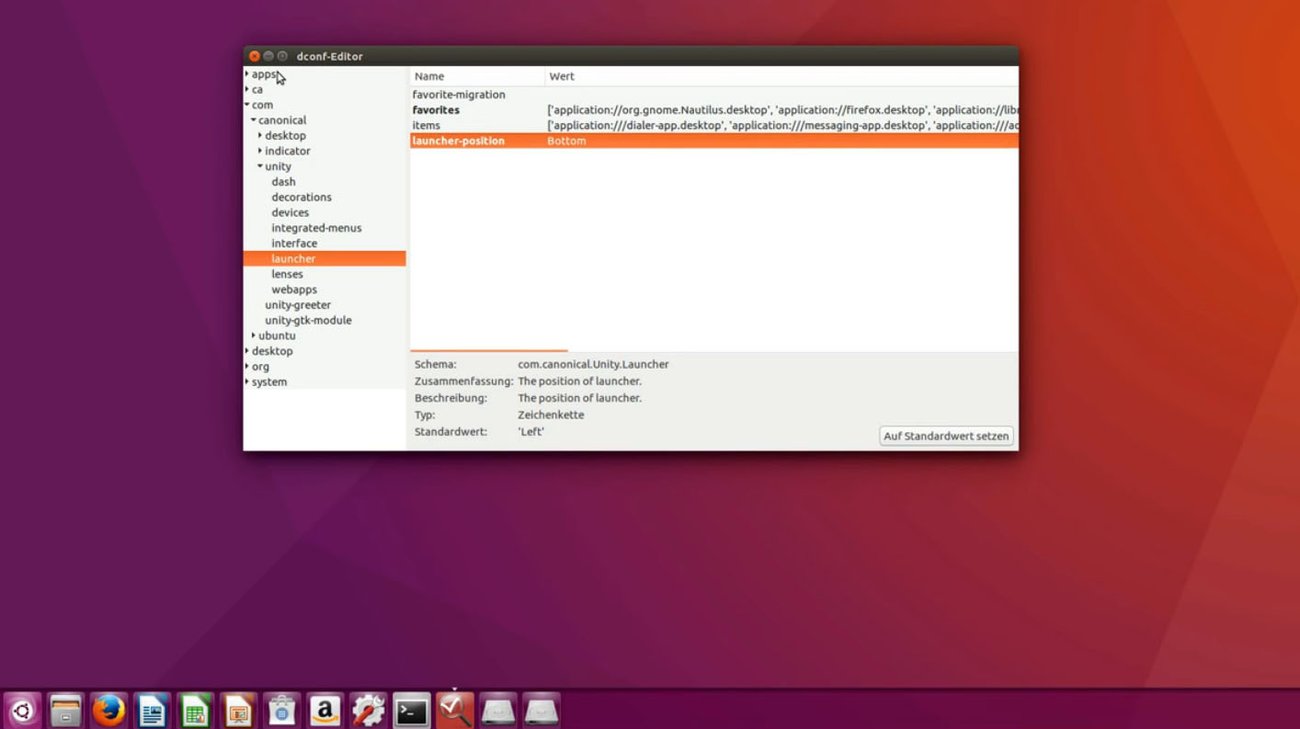The image size is (1300, 729).
Task: Collapse the unity tree node
Action: tap(260, 166)
